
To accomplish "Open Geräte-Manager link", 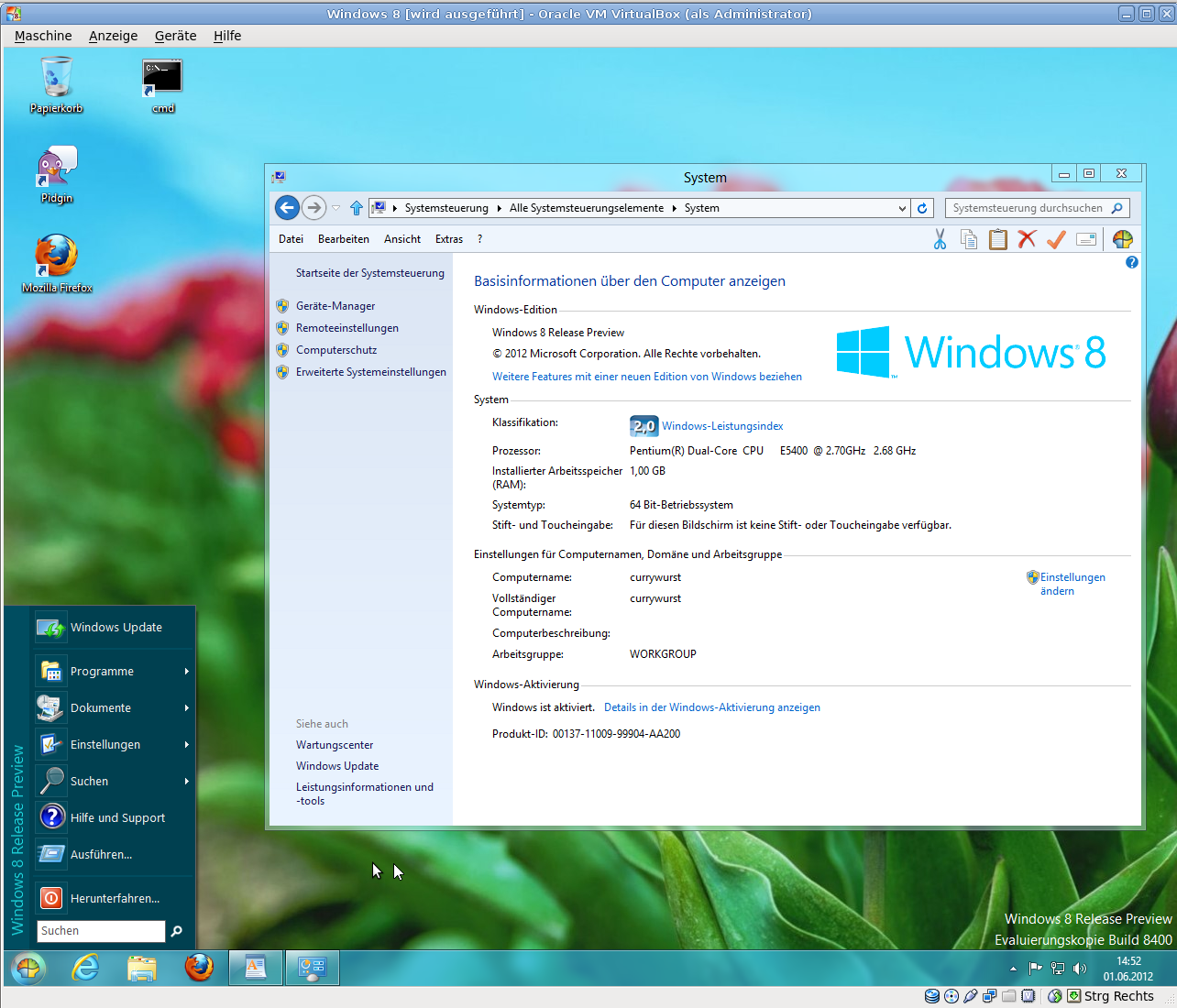I will [x=335, y=306].
